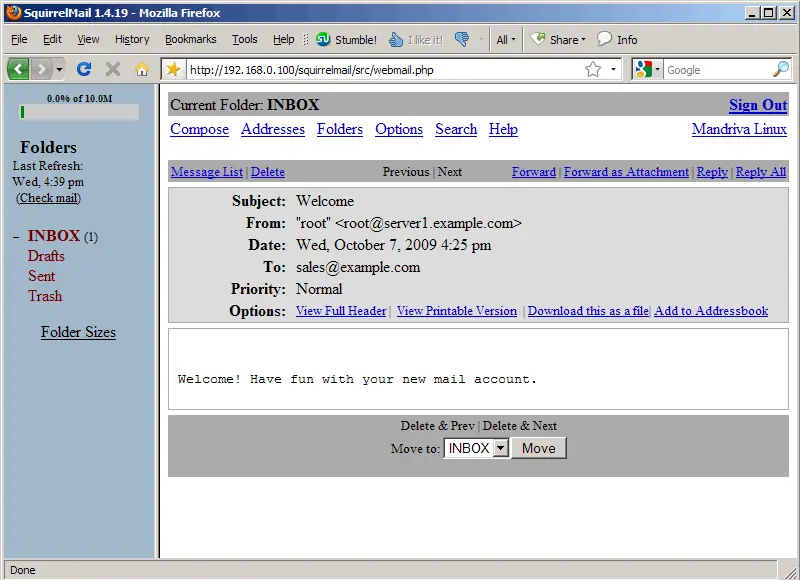
Task: Open the File menu
Action: click(x=19, y=39)
